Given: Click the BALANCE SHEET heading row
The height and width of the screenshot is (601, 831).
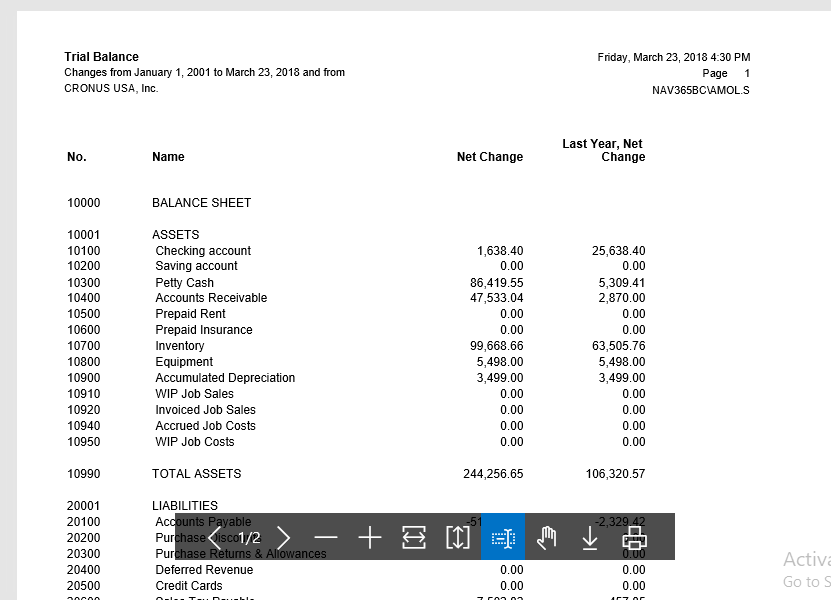Looking at the screenshot, I should 201,203.
